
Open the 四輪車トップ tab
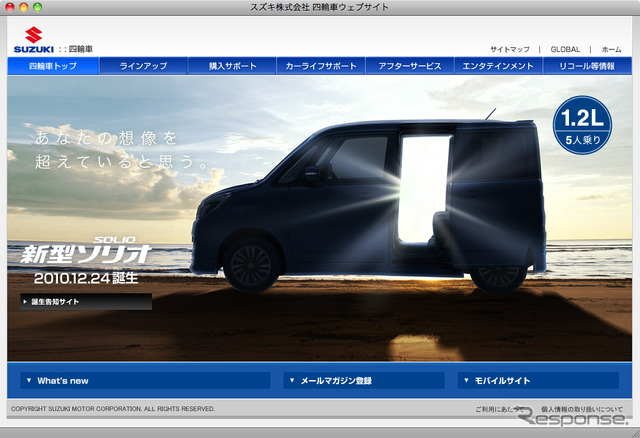click(53, 66)
